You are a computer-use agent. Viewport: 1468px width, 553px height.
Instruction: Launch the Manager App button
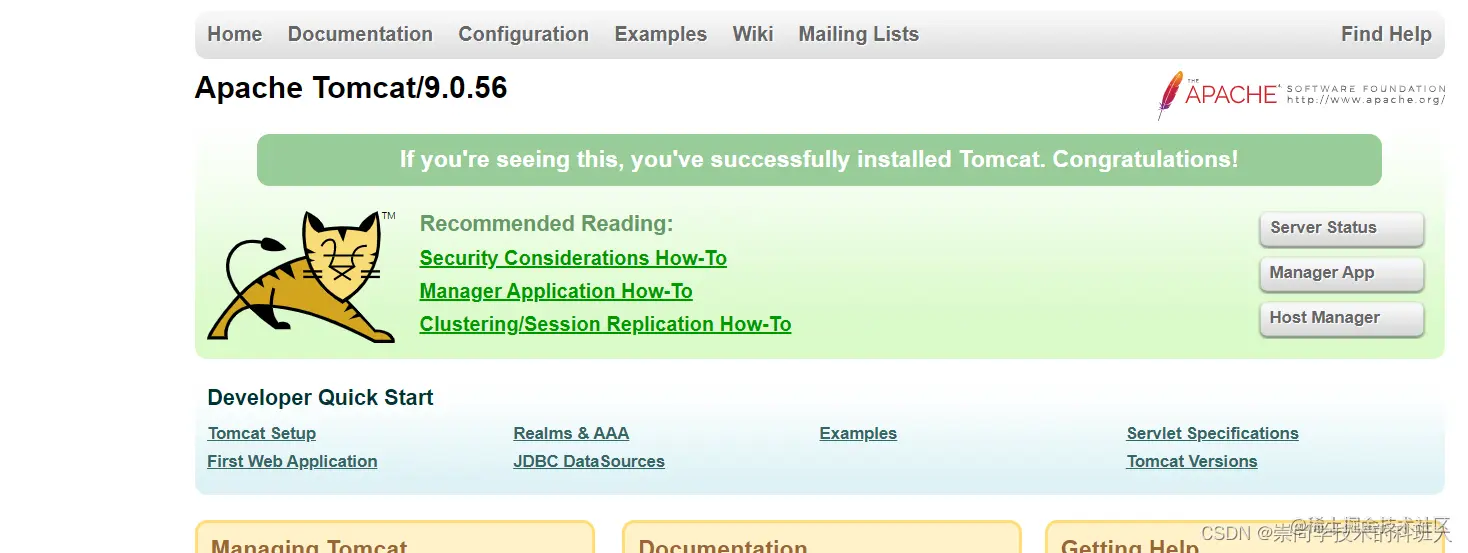(1341, 273)
